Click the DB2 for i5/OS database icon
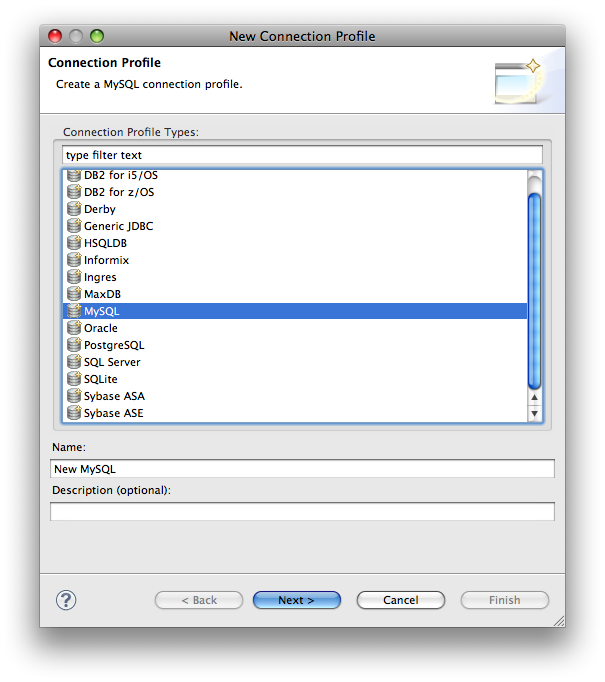The height and width of the screenshot is (682, 605). click(x=74, y=175)
